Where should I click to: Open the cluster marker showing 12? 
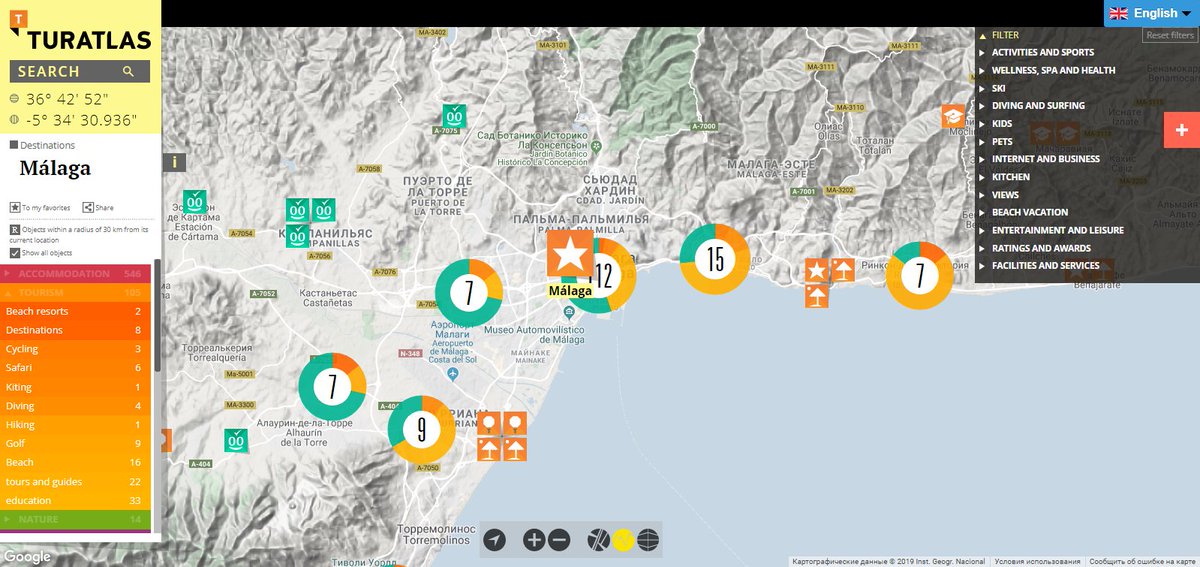pyautogui.click(x=603, y=276)
